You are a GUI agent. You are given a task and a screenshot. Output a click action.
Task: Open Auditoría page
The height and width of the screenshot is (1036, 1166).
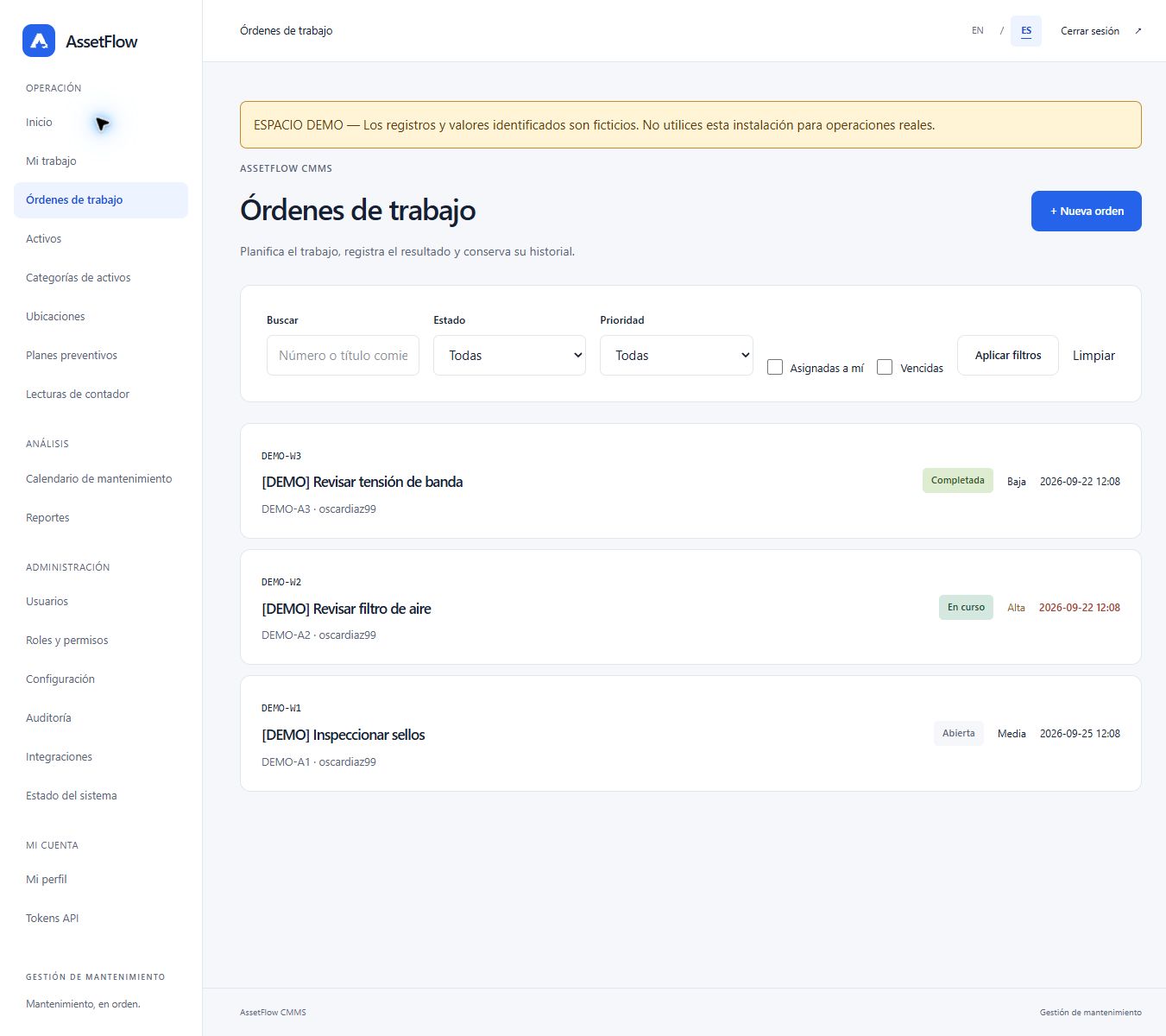pos(101,718)
